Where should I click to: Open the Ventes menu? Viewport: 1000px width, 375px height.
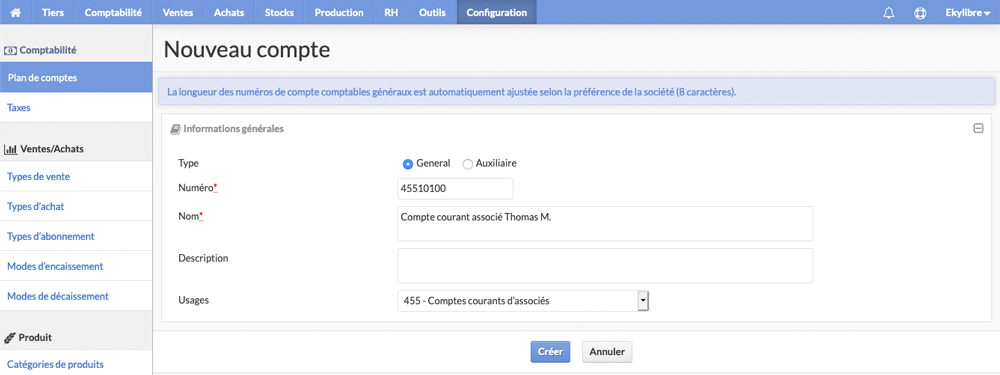[x=178, y=12]
